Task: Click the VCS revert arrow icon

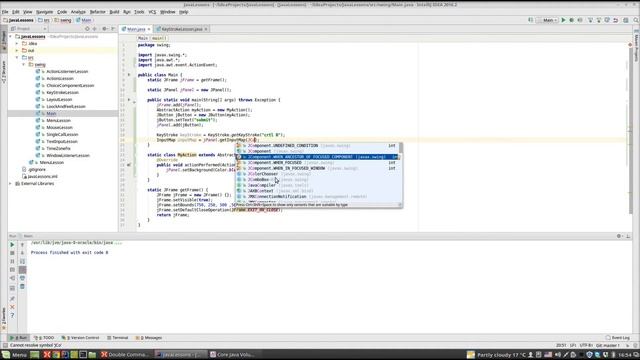Action: tap(616, 20)
